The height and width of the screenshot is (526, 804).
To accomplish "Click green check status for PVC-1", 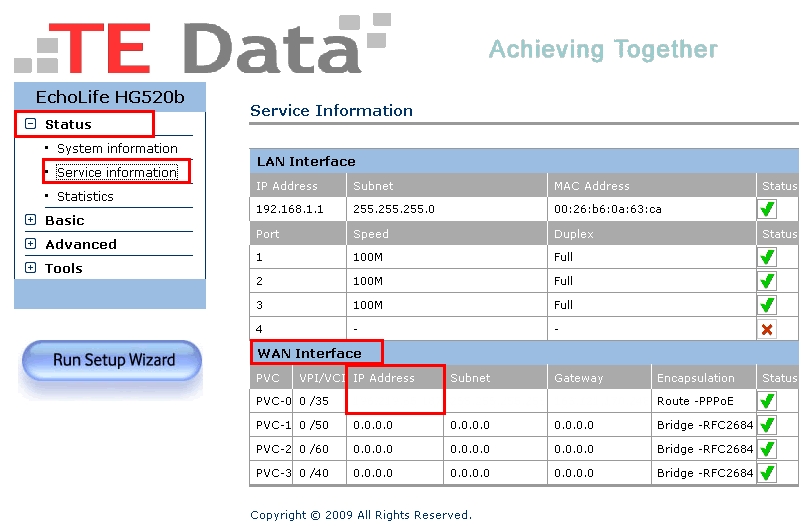I will coord(767,425).
